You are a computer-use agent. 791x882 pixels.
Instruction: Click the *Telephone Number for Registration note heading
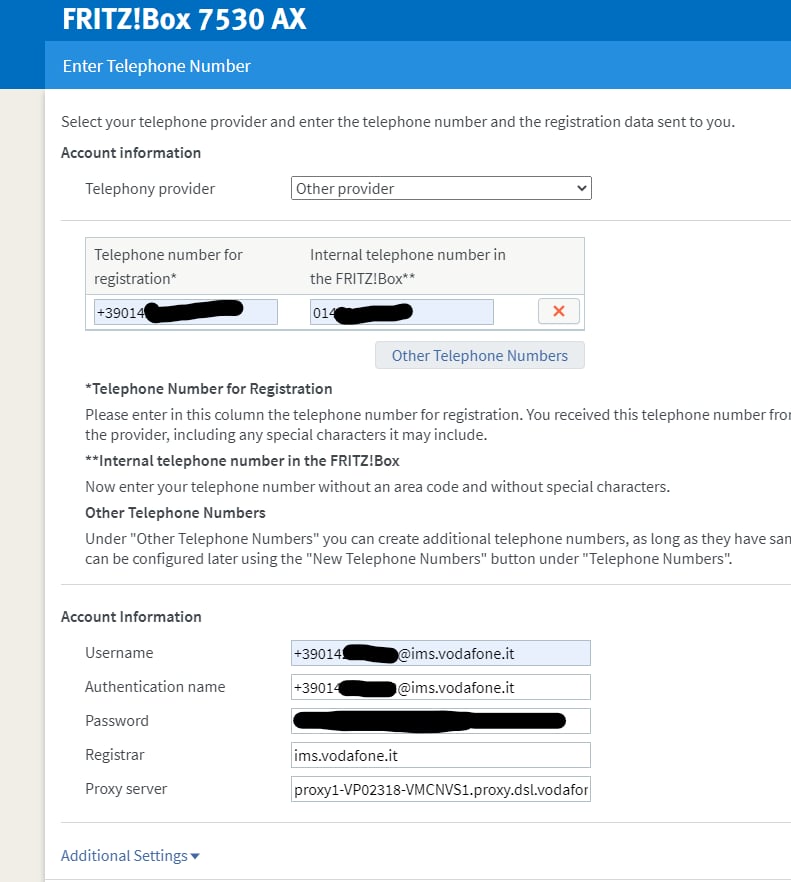[209, 389]
